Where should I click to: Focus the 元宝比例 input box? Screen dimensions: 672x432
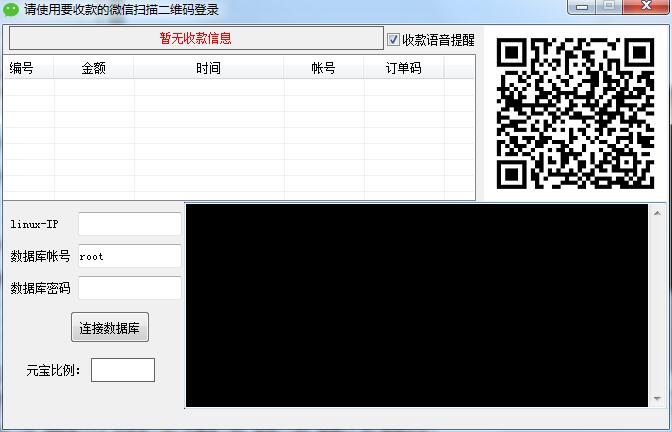point(123,370)
